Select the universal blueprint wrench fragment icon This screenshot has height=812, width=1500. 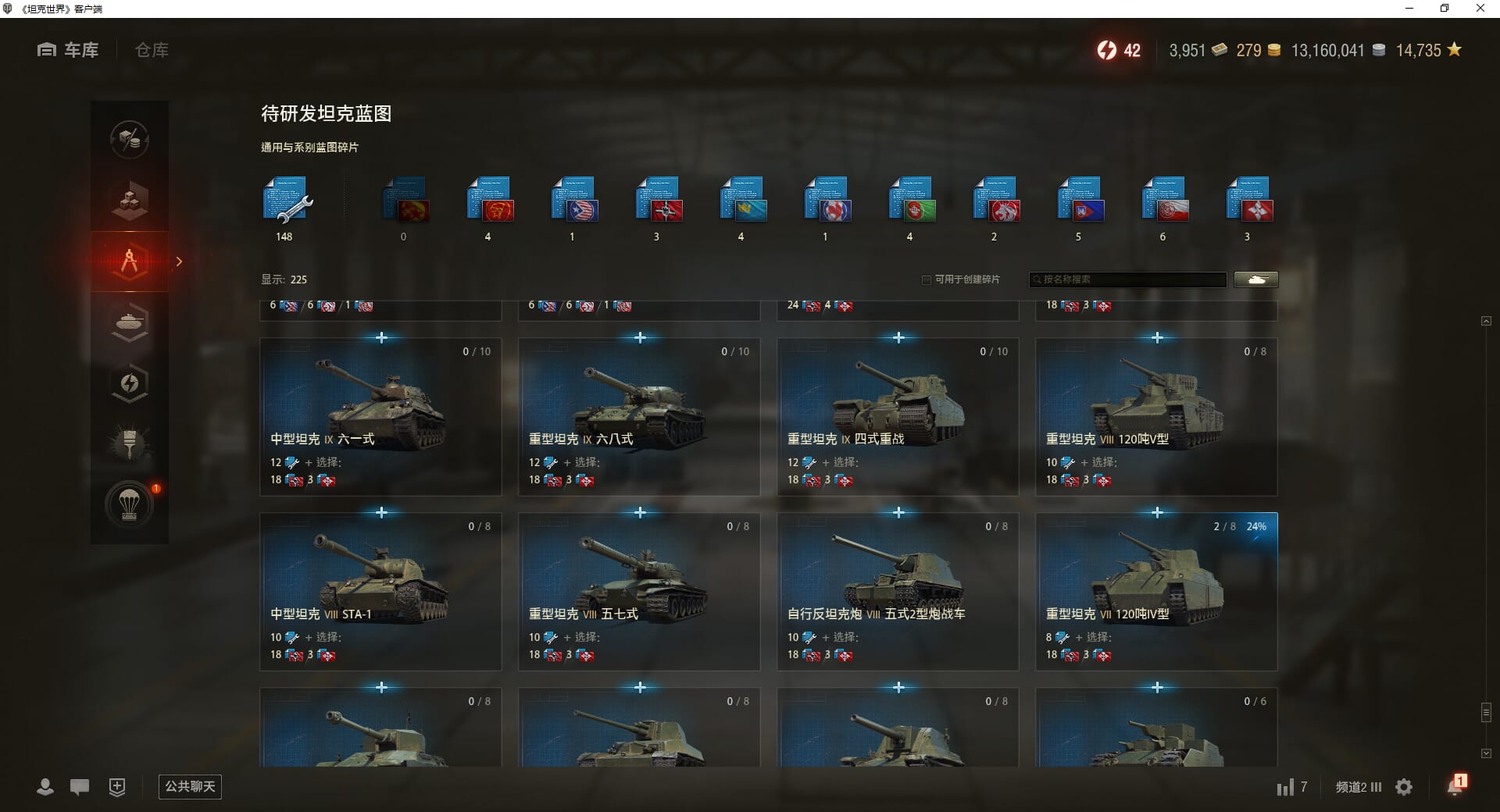tap(286, 201)
